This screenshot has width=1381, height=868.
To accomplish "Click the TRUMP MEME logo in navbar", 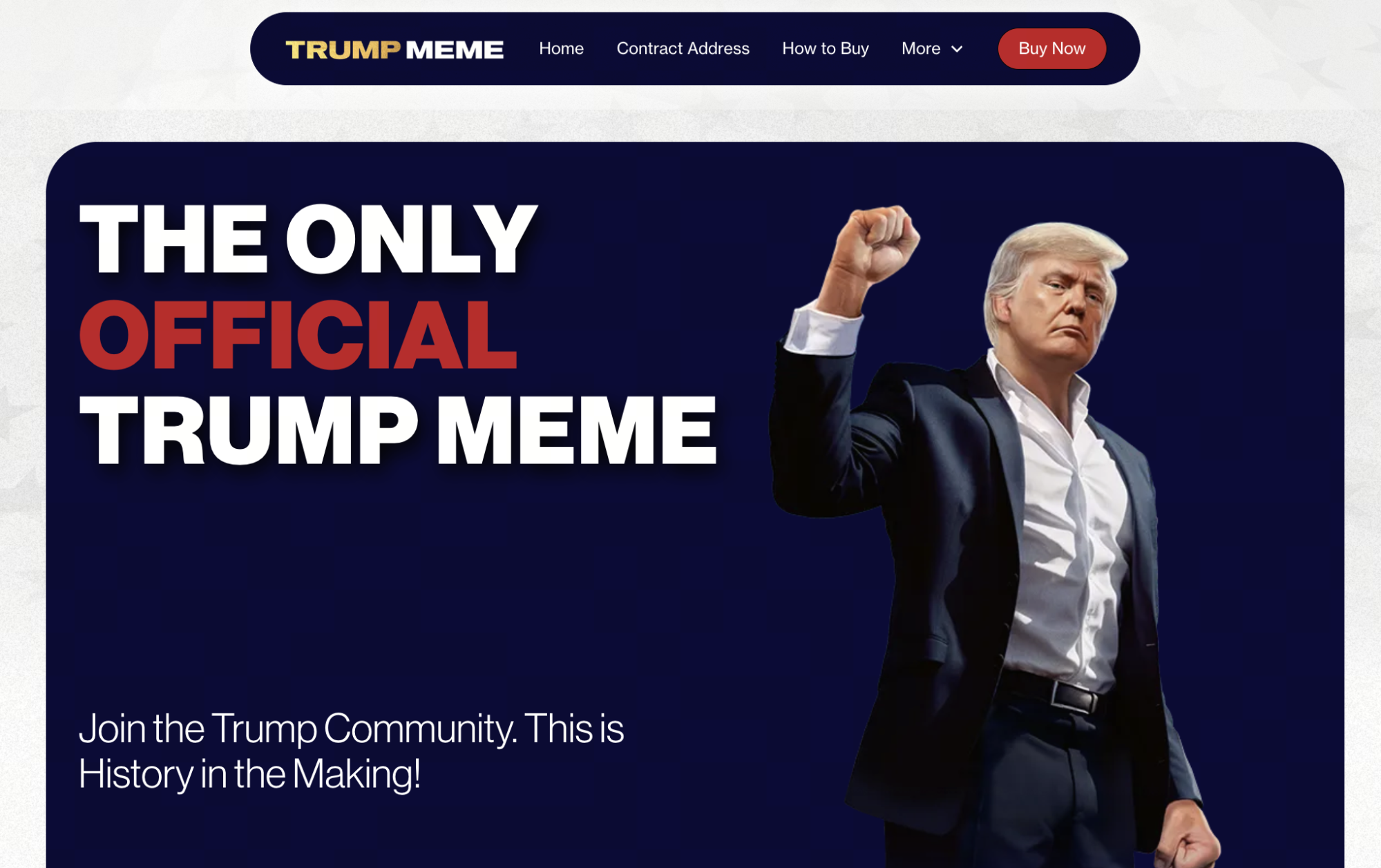I will [394, 50].
